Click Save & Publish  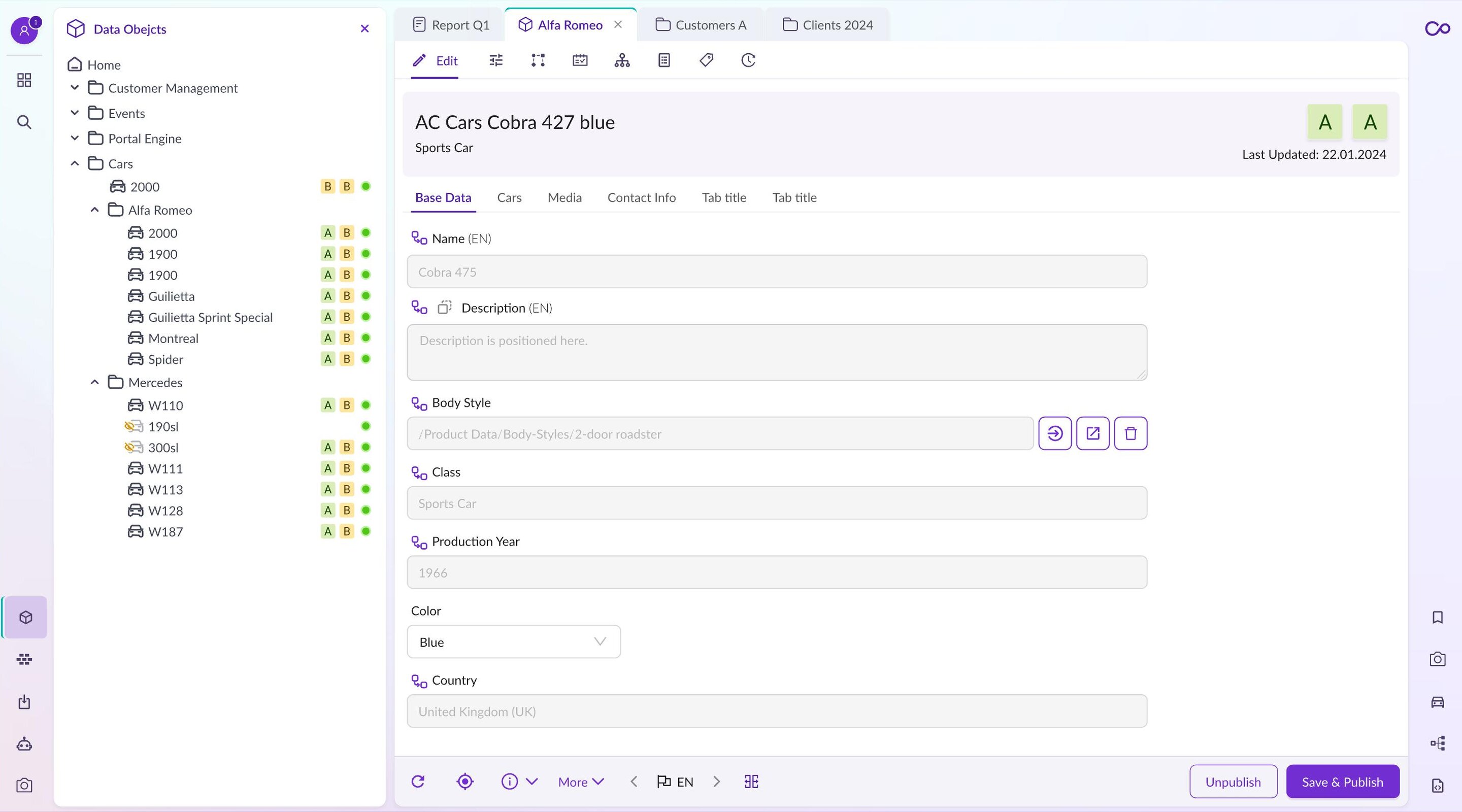pyautogui.click(x=1342, y=782)
